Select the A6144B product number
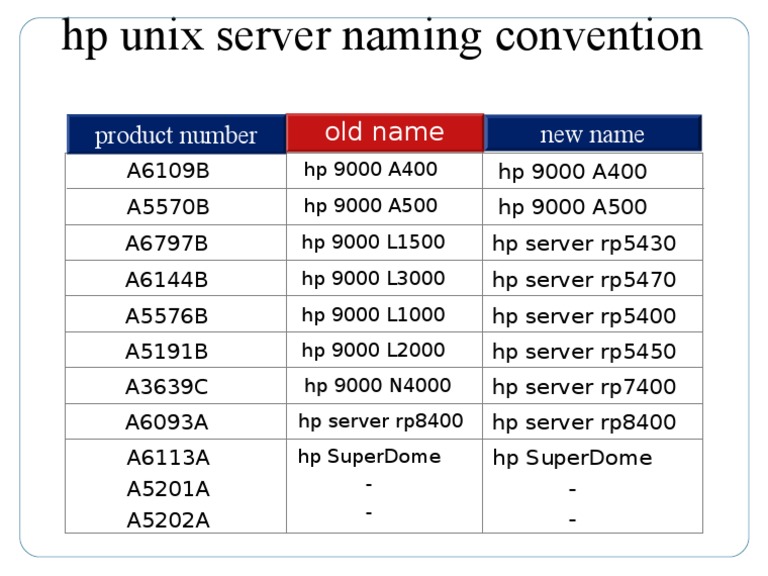This screenshot has height=576, width=768. [167, 280]
